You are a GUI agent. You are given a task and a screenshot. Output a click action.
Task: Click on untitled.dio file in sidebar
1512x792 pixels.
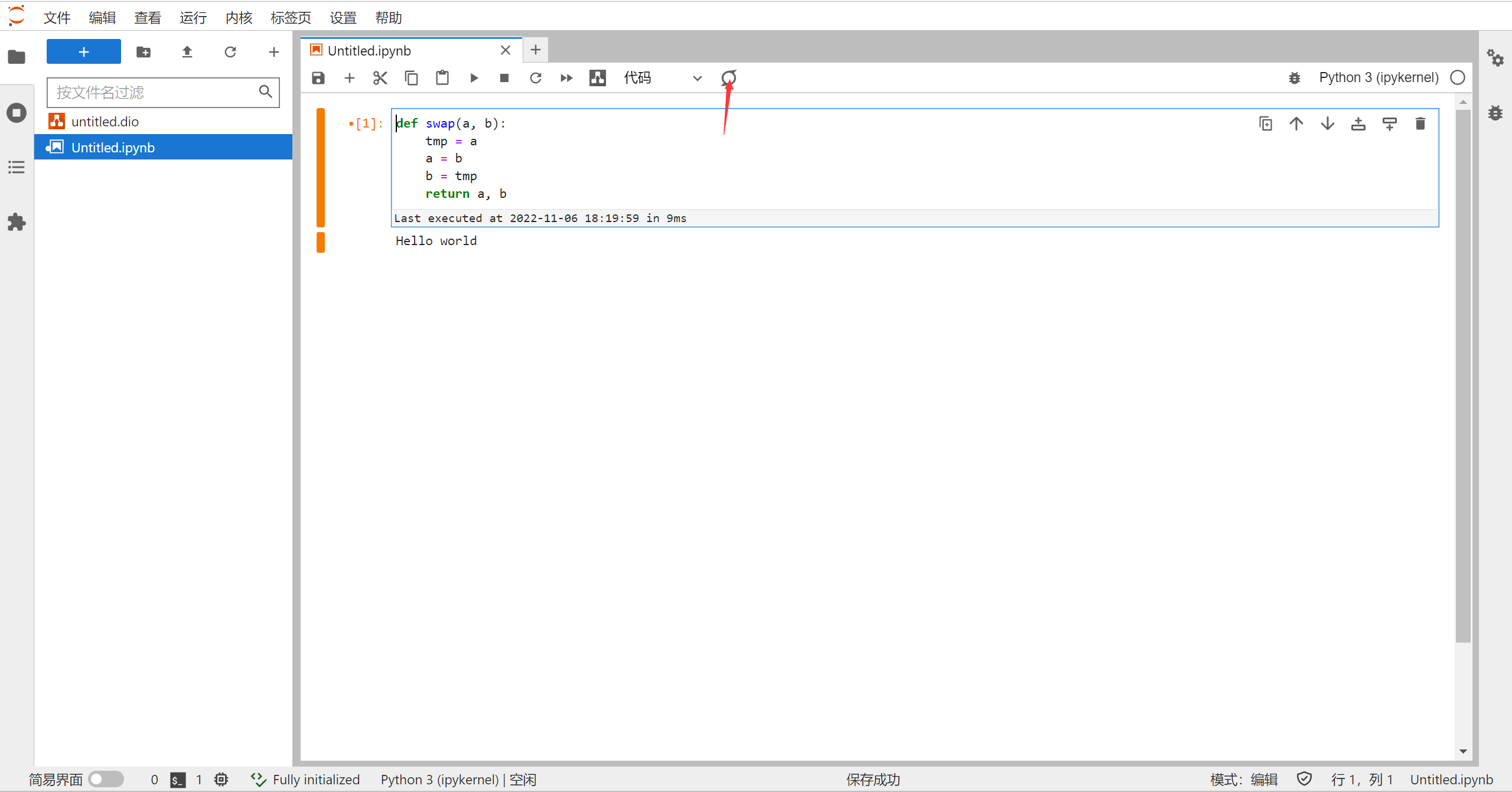pos(105,121)
